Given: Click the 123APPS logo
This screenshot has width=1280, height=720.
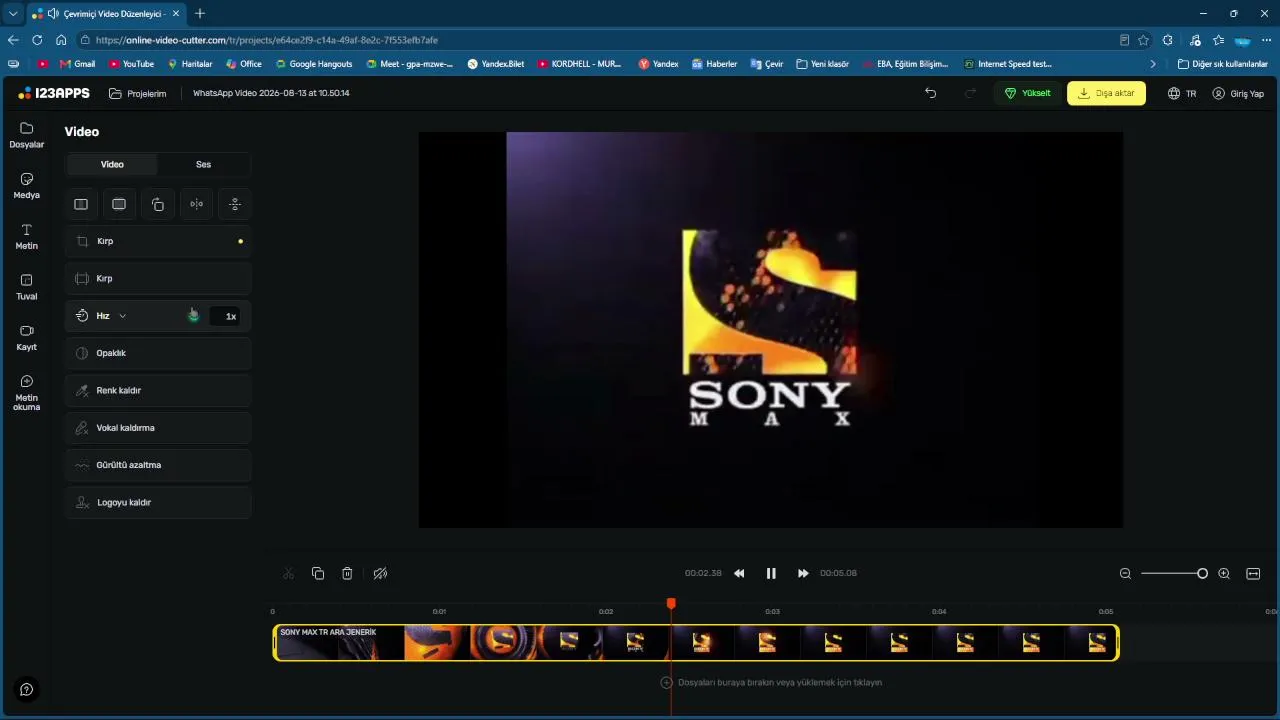Looking at the screenshot, I should point(54,93).
